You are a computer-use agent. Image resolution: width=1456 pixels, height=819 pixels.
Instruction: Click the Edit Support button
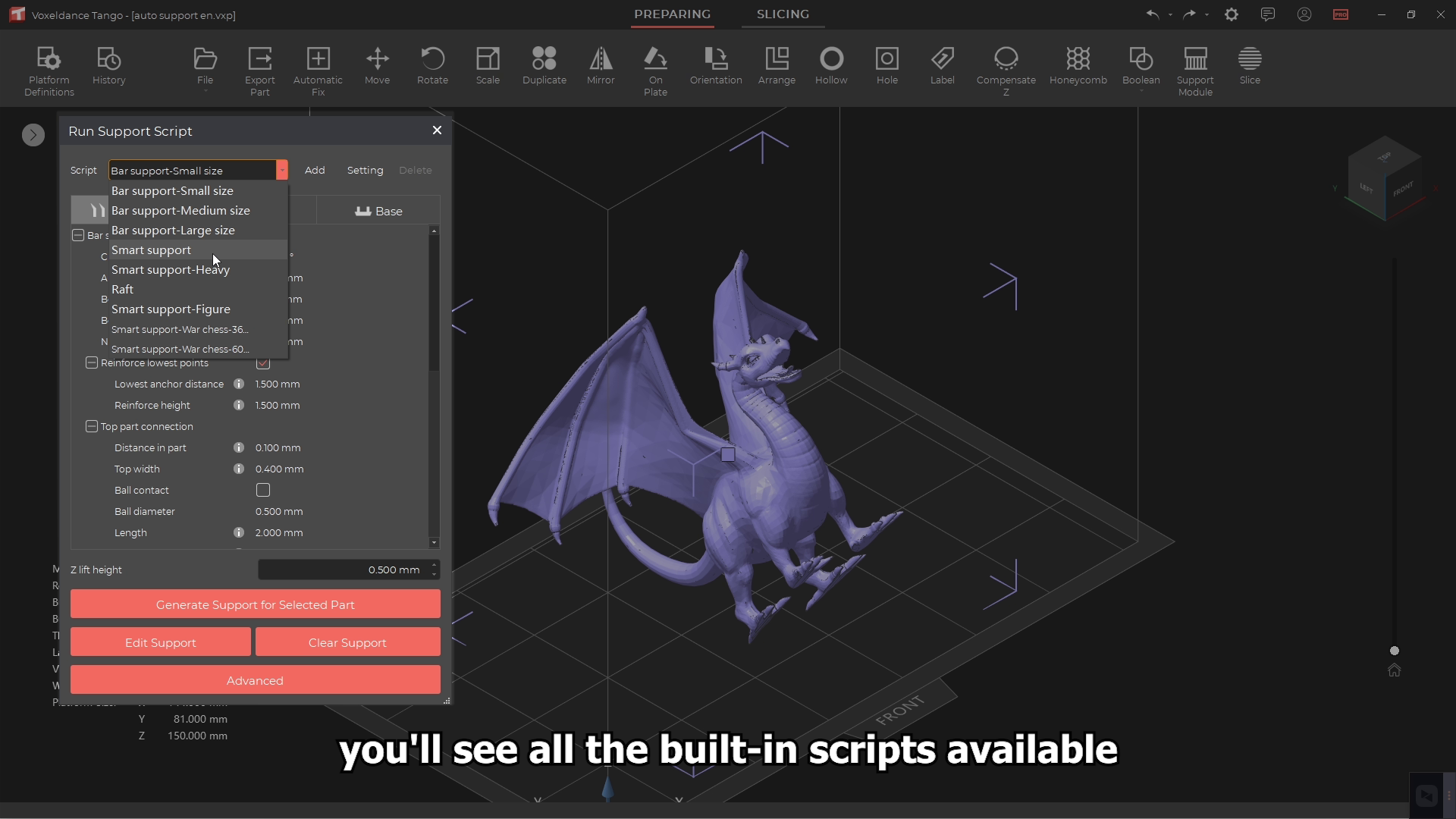click(x=160, y=642)
